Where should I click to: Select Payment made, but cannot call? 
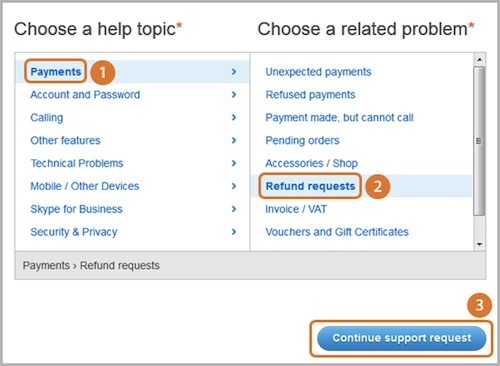pyautogui.click(x=339, y=117)
